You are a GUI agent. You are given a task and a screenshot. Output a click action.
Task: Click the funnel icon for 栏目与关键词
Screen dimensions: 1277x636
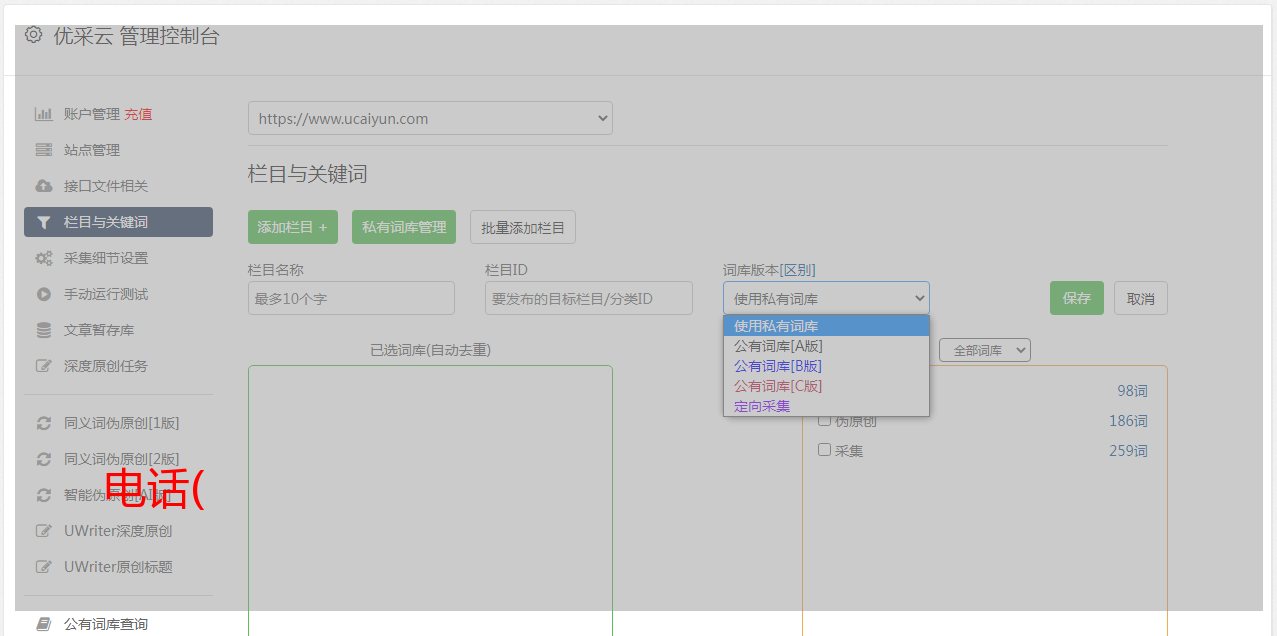[44, 222]
